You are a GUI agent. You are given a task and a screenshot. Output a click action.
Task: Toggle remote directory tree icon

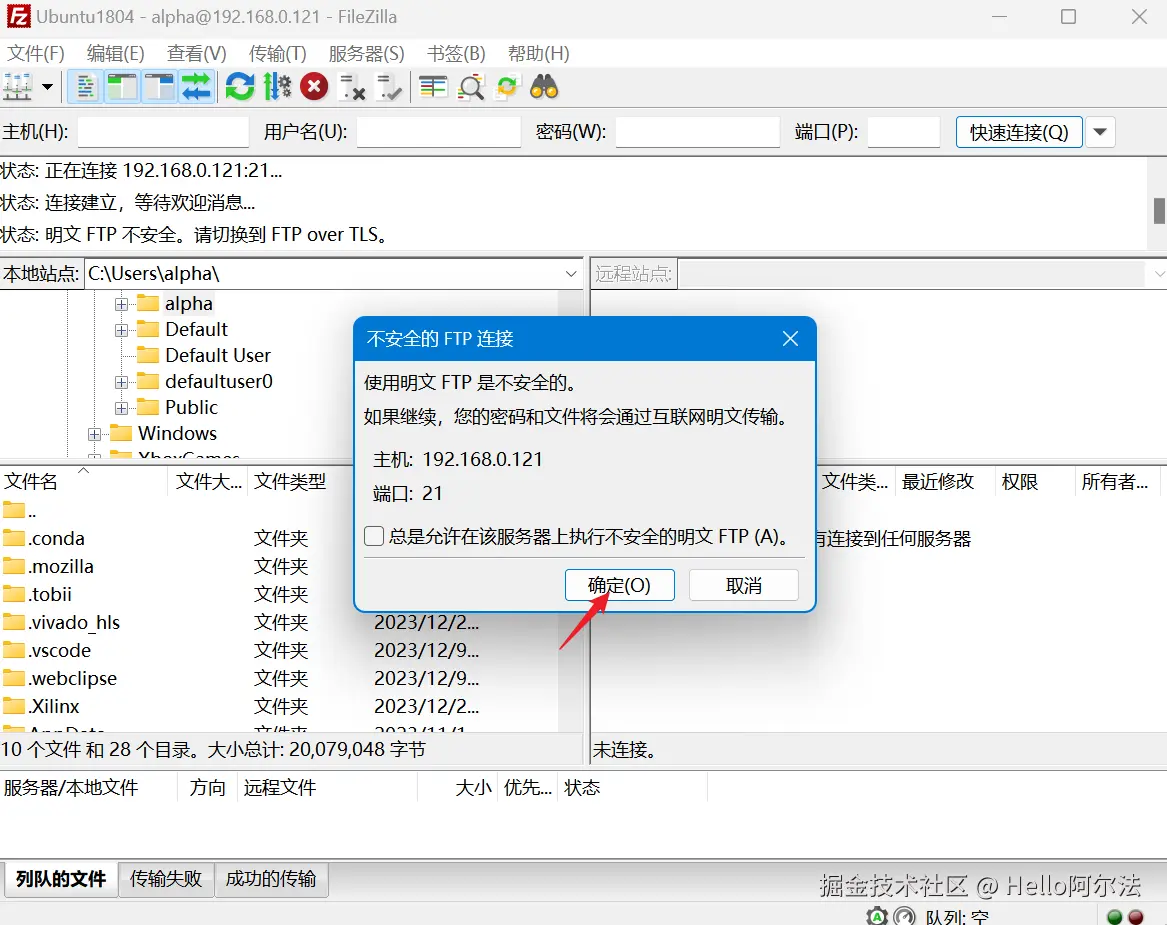(x=159, y=88)
